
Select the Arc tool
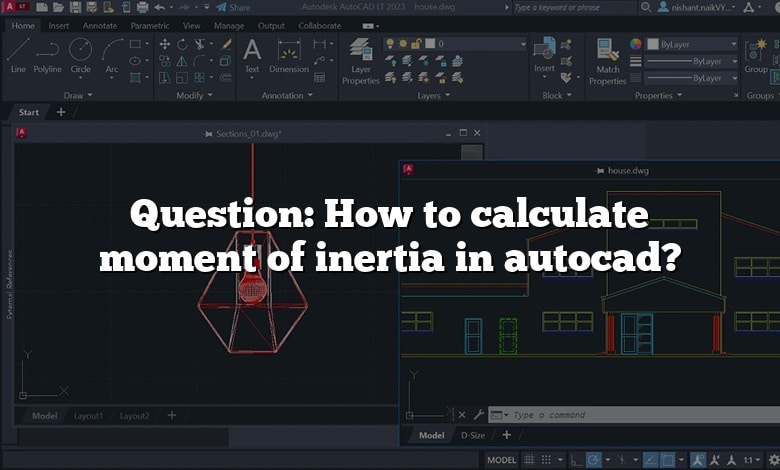(112, 55)
